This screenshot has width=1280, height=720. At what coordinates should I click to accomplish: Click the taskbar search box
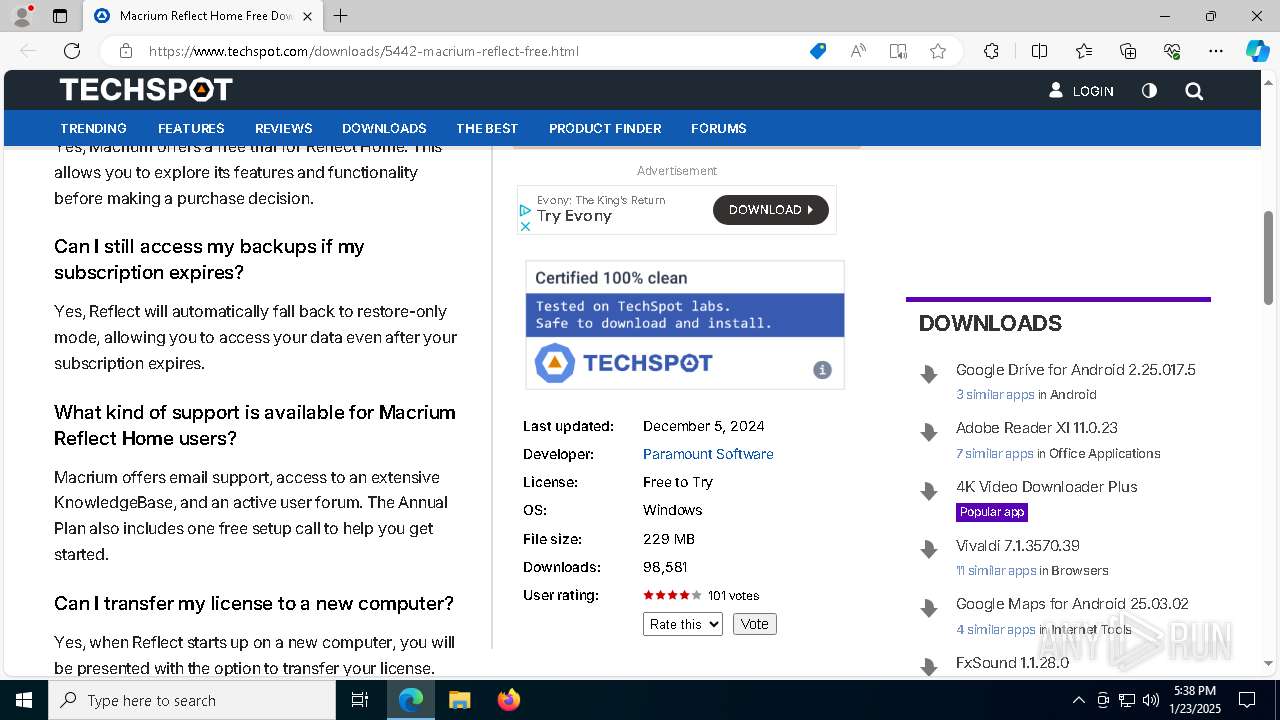pyautogui.click(x=192, y=700)
